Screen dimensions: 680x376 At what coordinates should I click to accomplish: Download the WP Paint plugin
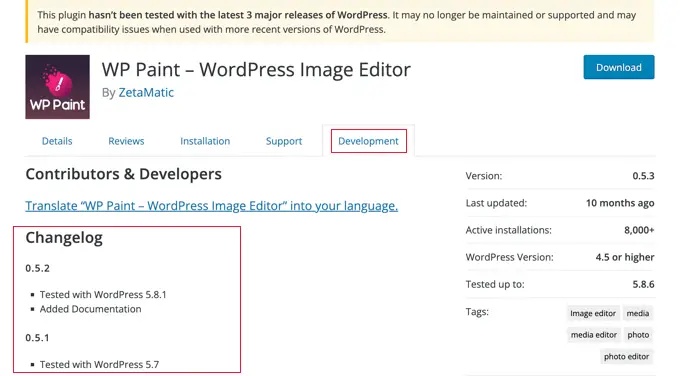tap(618, 67)
